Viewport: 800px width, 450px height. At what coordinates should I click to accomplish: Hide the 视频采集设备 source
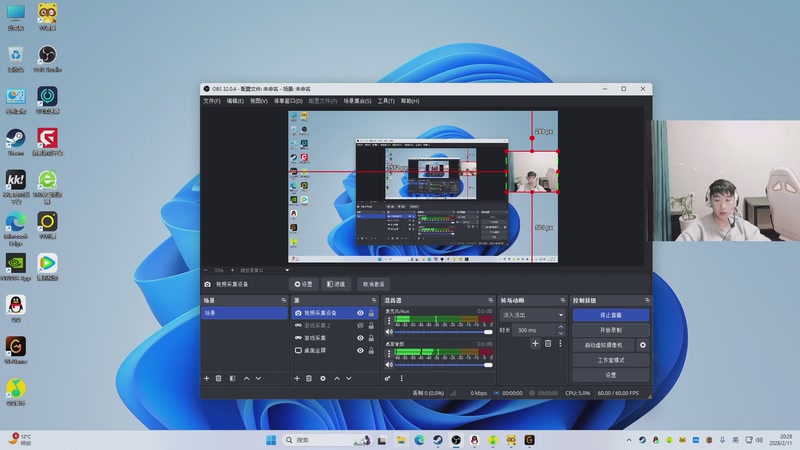click(x=360, y=313)
